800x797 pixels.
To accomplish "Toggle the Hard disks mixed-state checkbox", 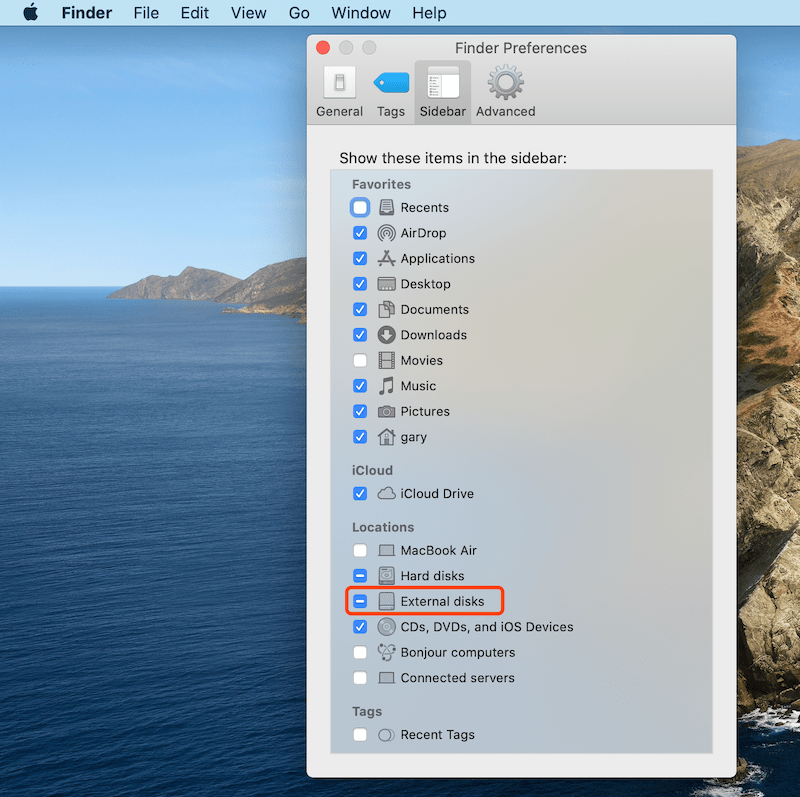I will pyautogui.click(x=360, y=576).
